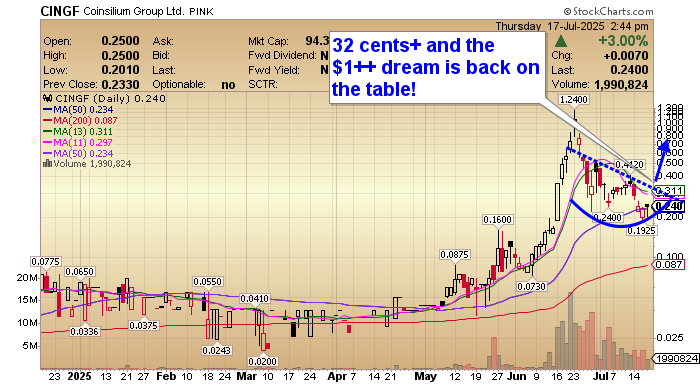Click the MA(11) 0.297 legend entry
This screenshot has height=385, width=700.
[x=78, y=142]
